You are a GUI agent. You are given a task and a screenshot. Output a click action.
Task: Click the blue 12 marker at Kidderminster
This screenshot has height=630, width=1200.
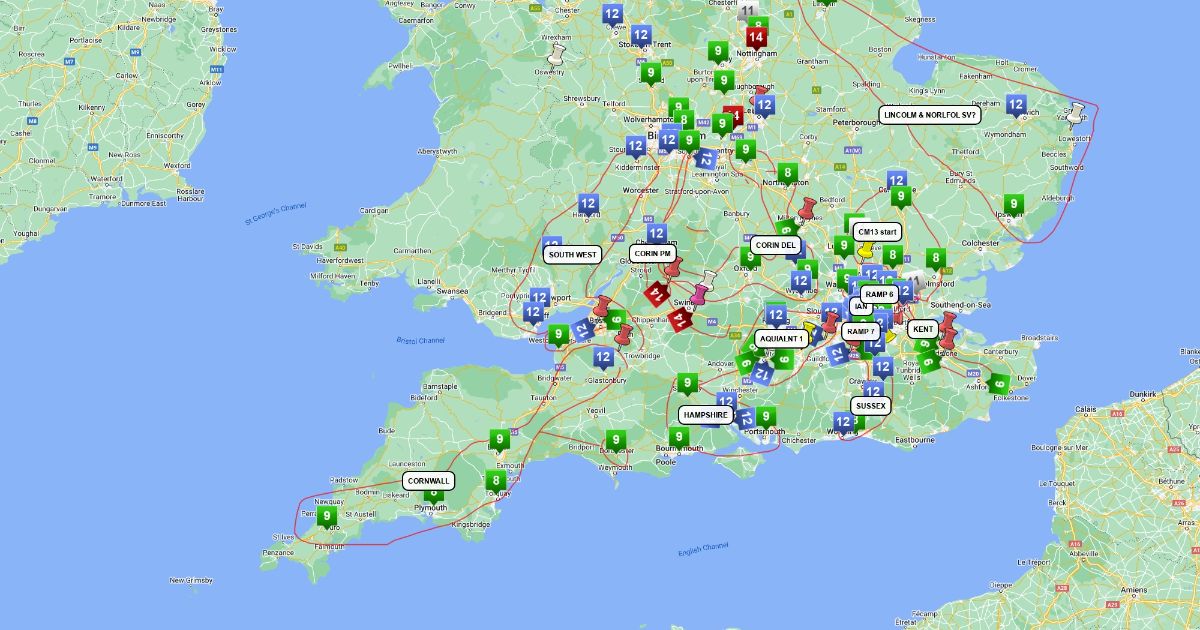click(635, 147)
